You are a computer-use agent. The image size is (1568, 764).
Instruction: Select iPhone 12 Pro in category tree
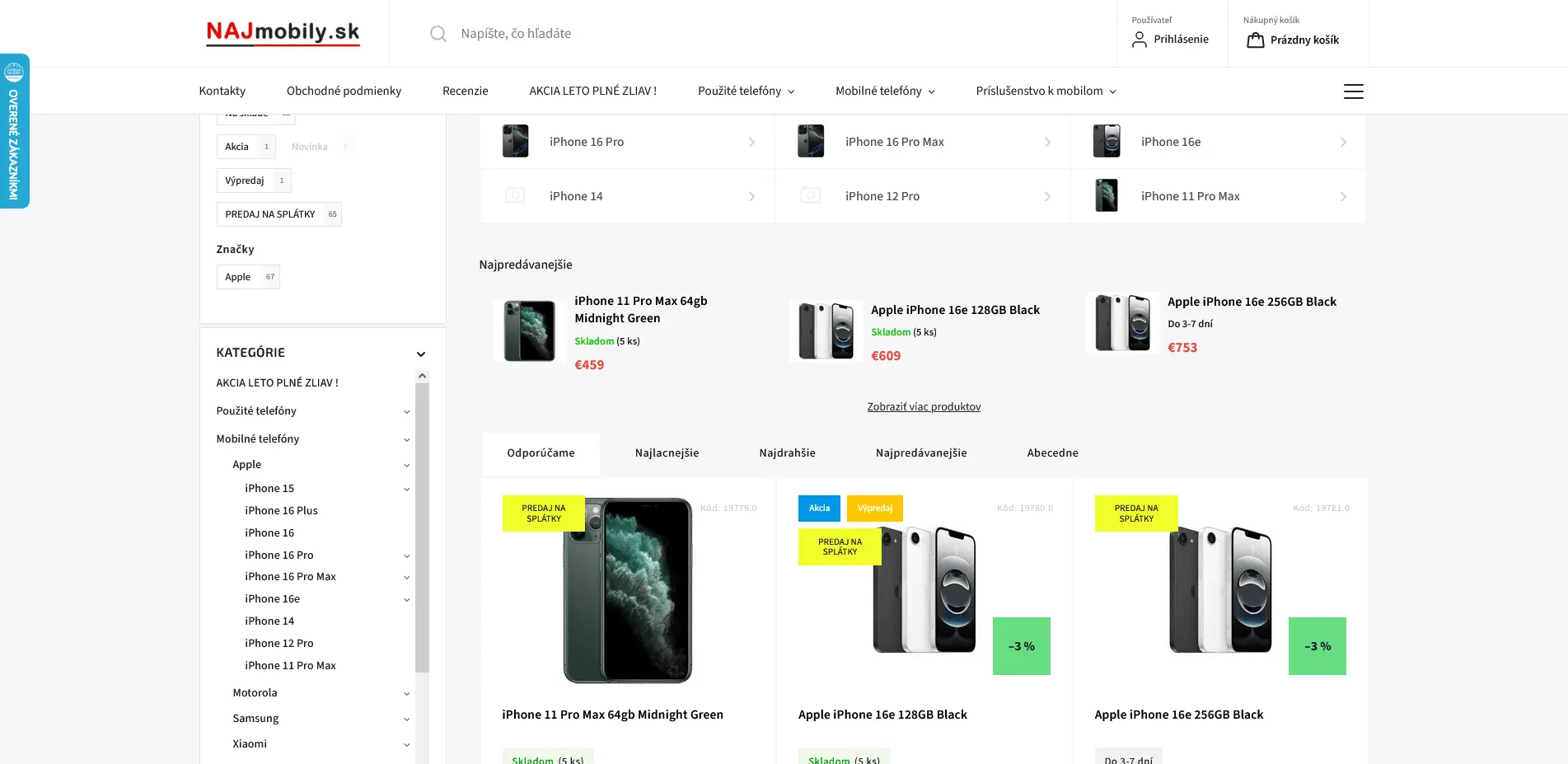pyautogui.click(x=279, y=644)
